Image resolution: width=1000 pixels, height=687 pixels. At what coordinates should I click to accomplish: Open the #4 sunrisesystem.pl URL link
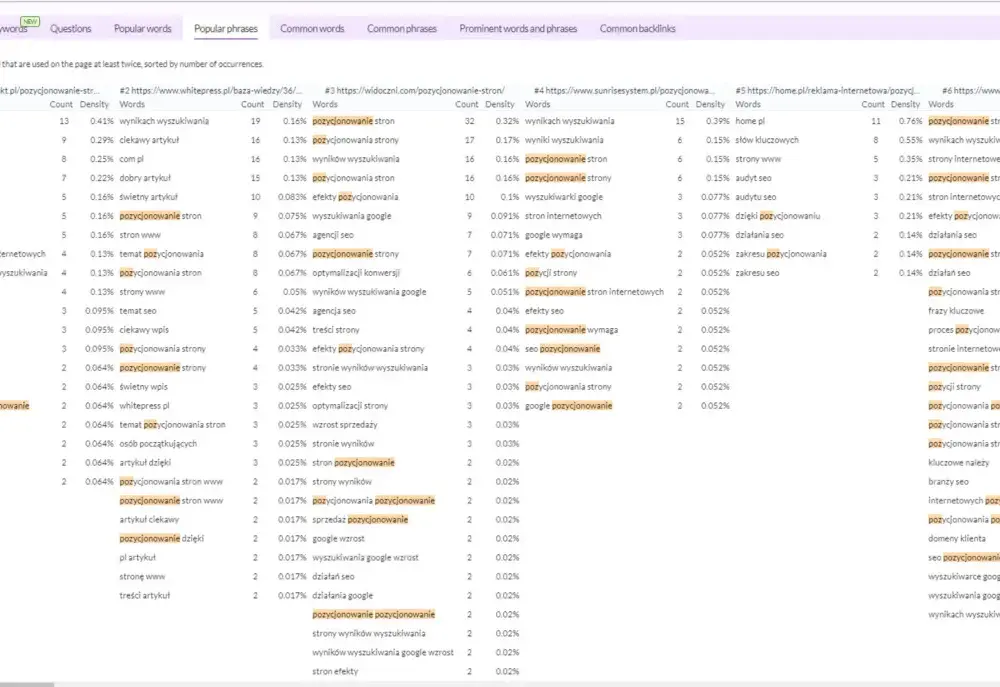(x=624, y=91)
